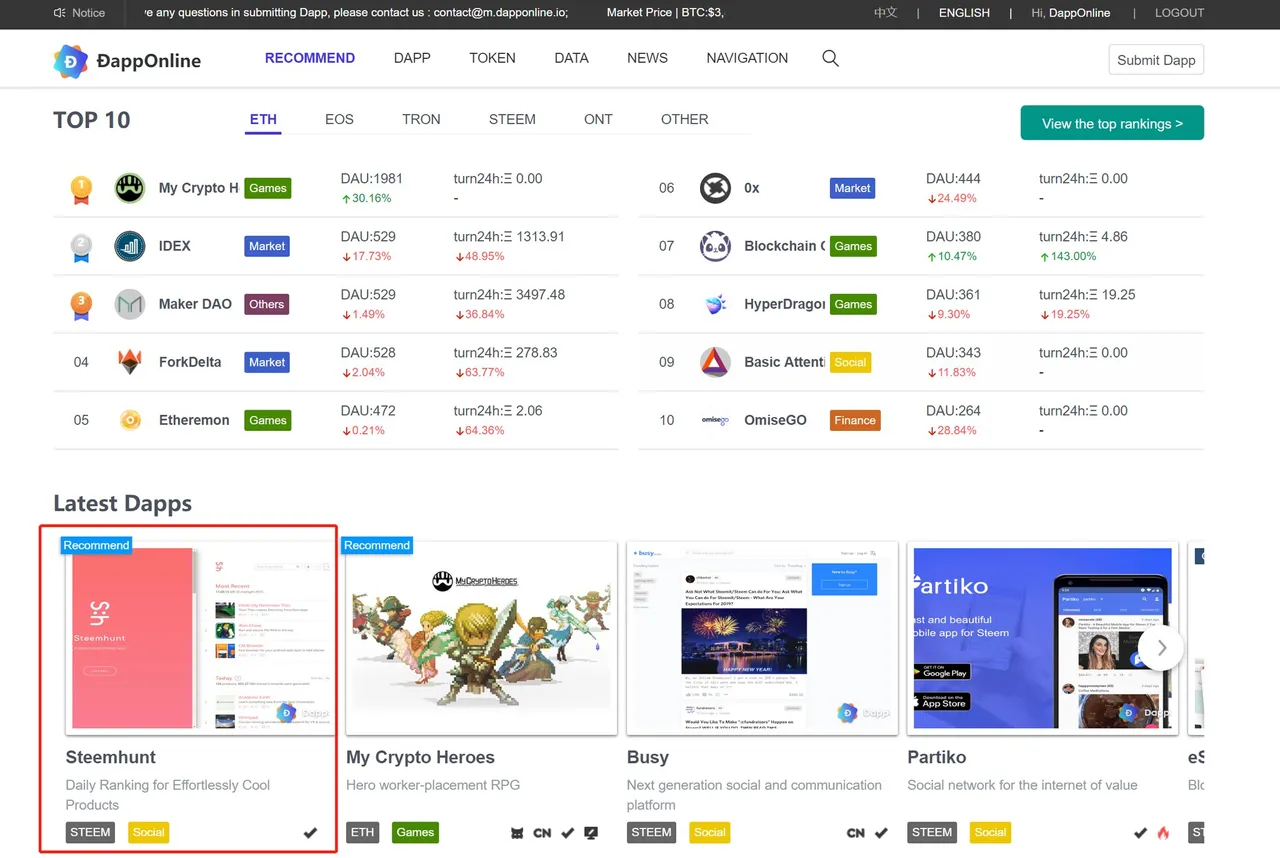Open the DATA nav item
Viewport: 1280px width, 858px height.
[571, 58]
